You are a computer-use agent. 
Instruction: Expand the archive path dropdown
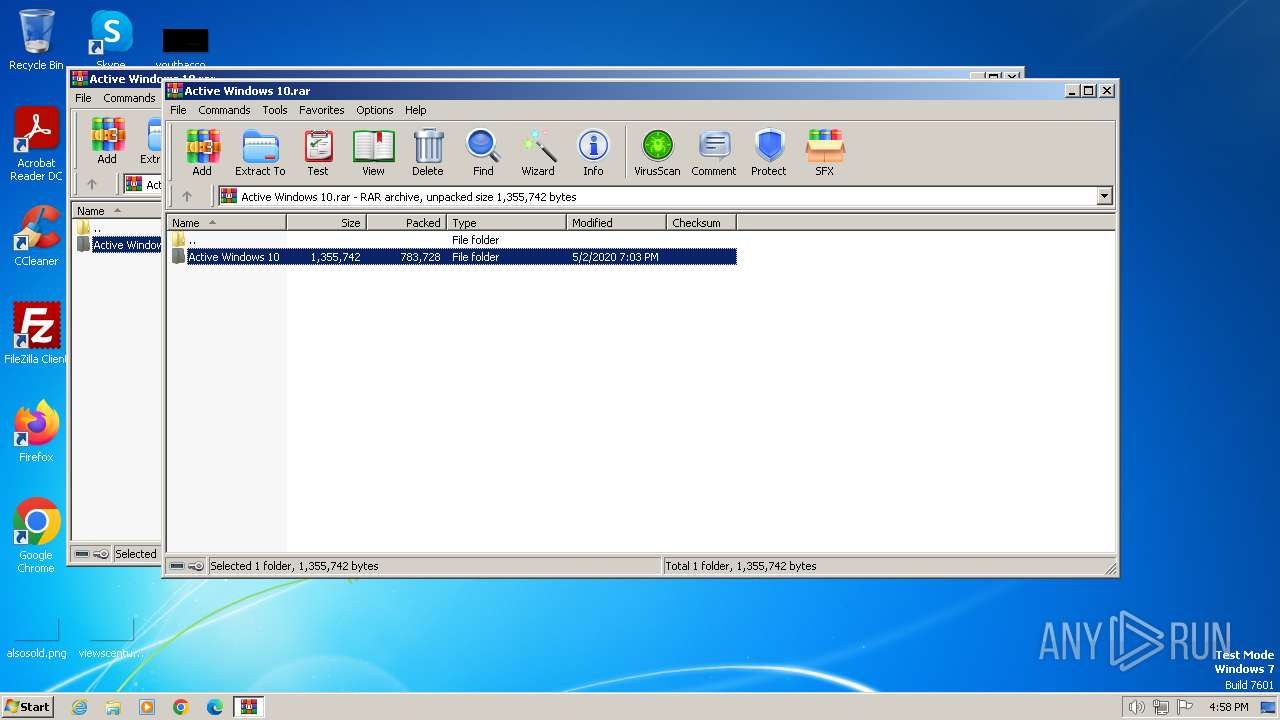(1105, 196)
